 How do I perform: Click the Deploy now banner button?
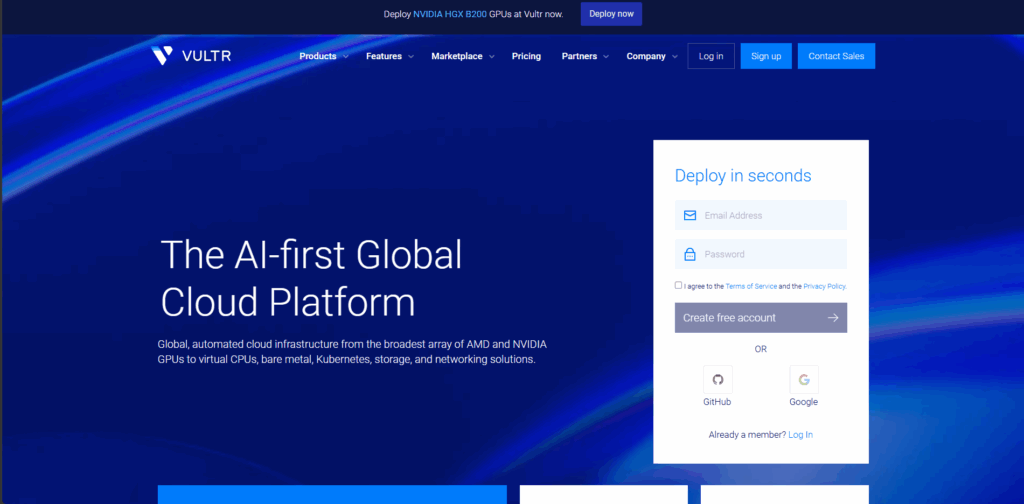[611, 14]
